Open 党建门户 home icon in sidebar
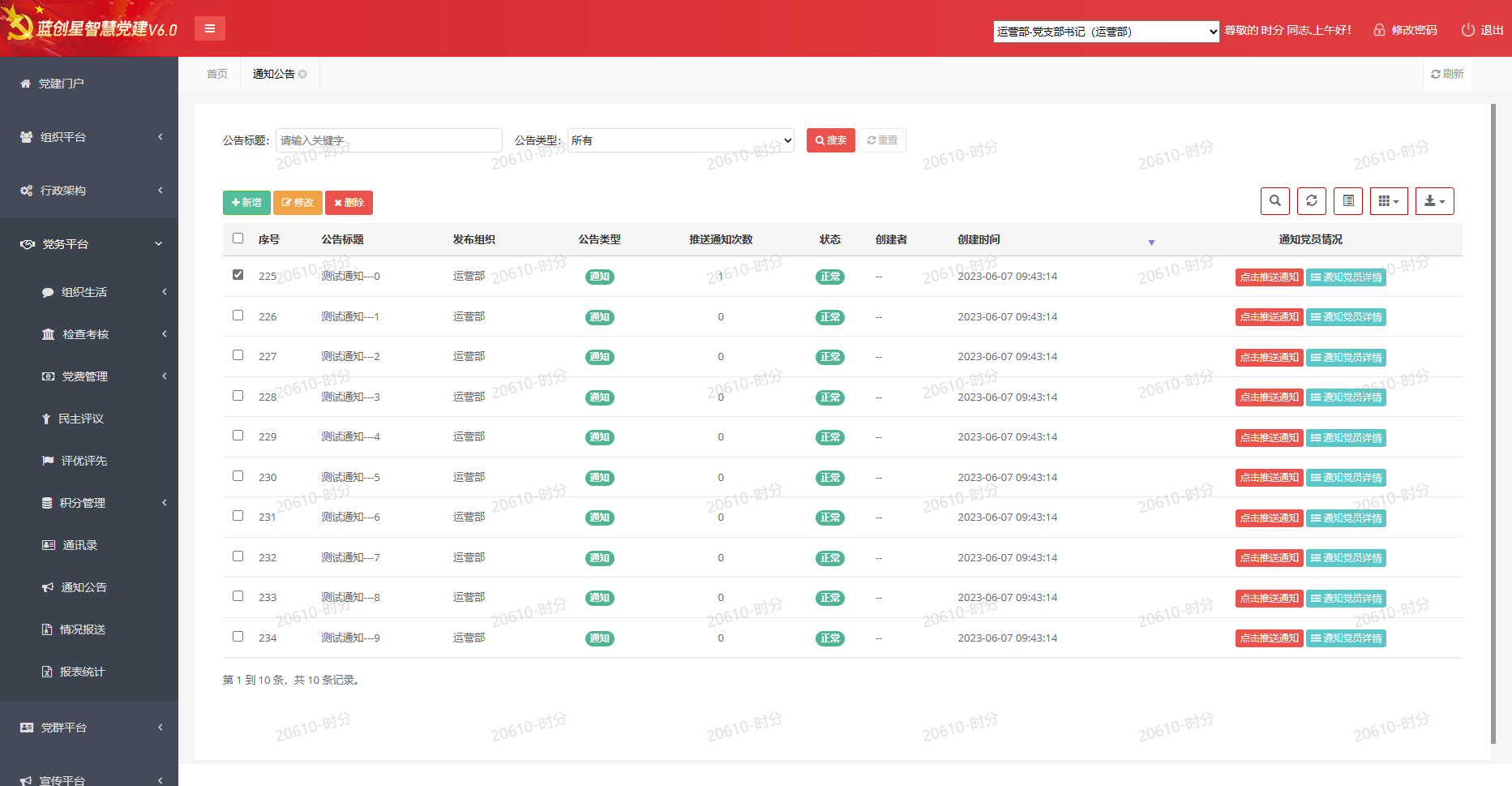Viewport: 1512px width, 786px height. point(25,84)
